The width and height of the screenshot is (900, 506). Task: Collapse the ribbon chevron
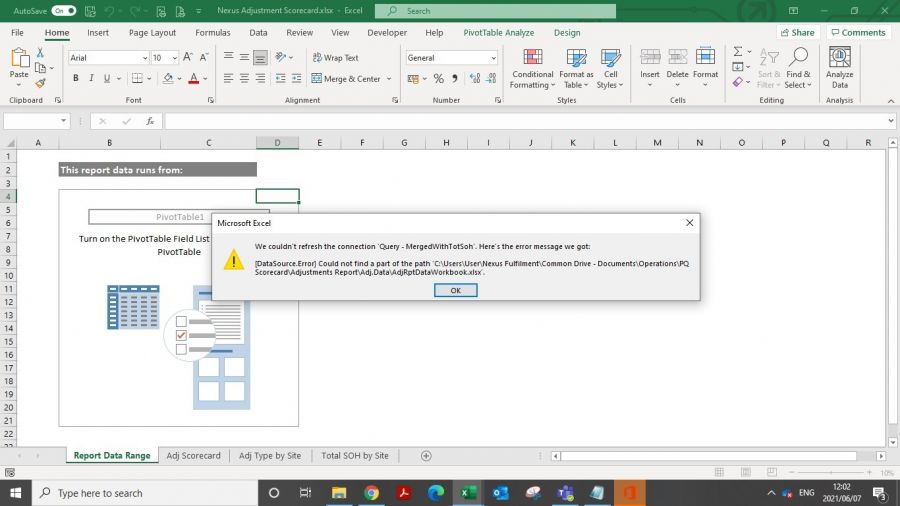(890, 101)
